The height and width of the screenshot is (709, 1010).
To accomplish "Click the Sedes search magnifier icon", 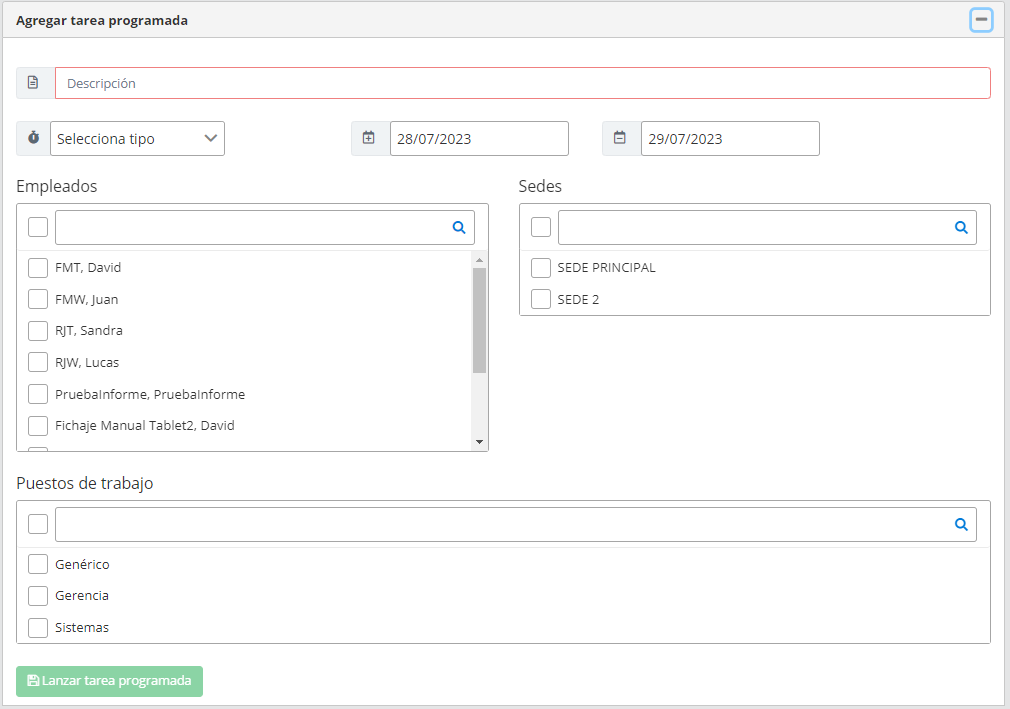I will pyautogui.click(x=961, y=228).
